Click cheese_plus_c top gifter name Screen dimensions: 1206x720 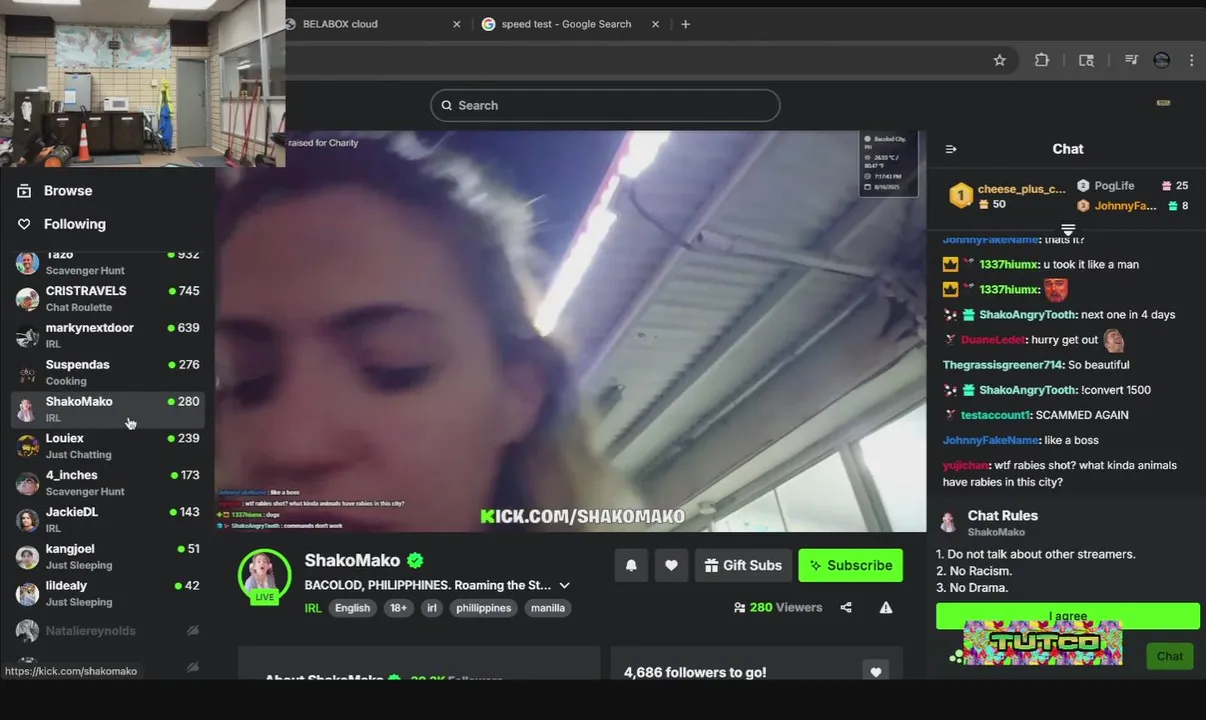tap(1022, 188)
